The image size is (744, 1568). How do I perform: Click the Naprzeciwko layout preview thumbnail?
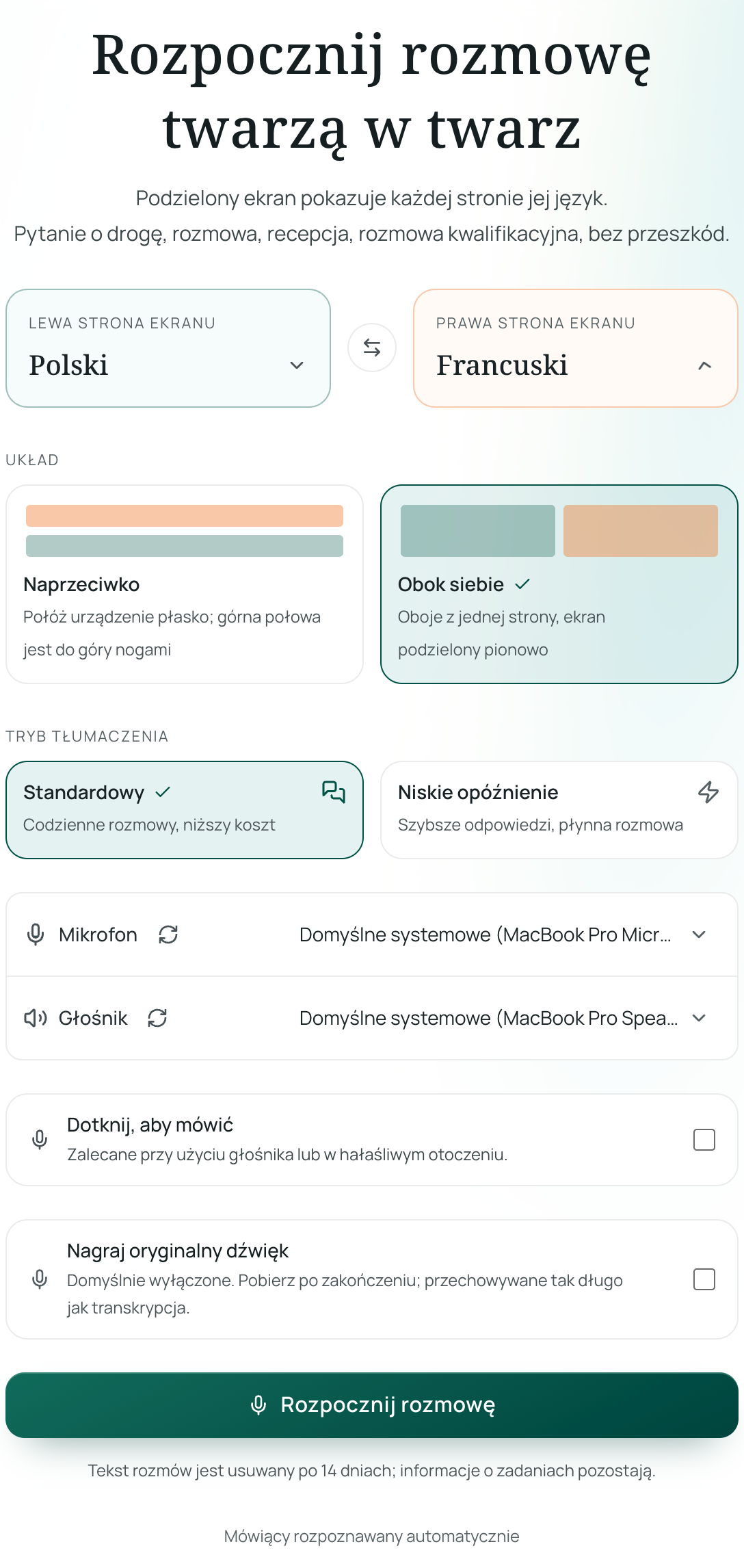coord(185,531)
